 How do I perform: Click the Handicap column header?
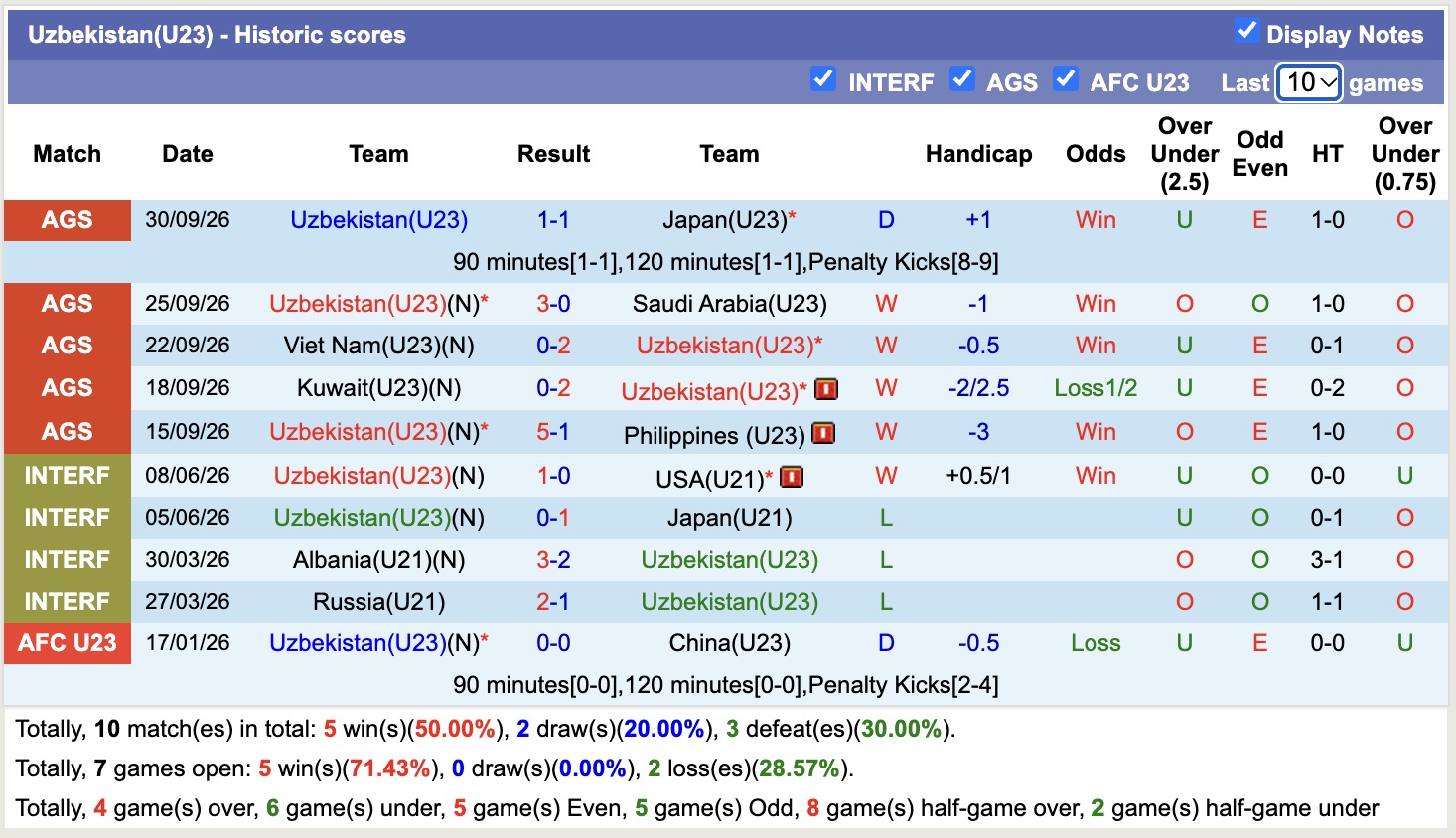978,154
